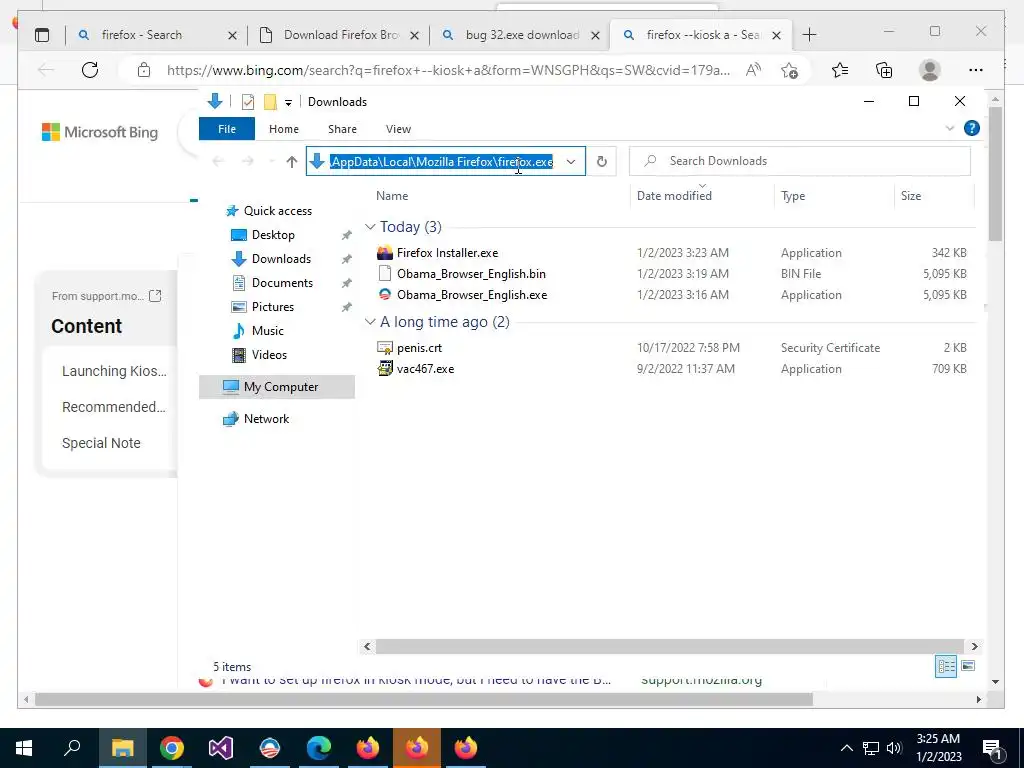The width and height of the screenshot is (1024, 768).
Task: Click the taskbar volume icon
Action: click(894, 748)
